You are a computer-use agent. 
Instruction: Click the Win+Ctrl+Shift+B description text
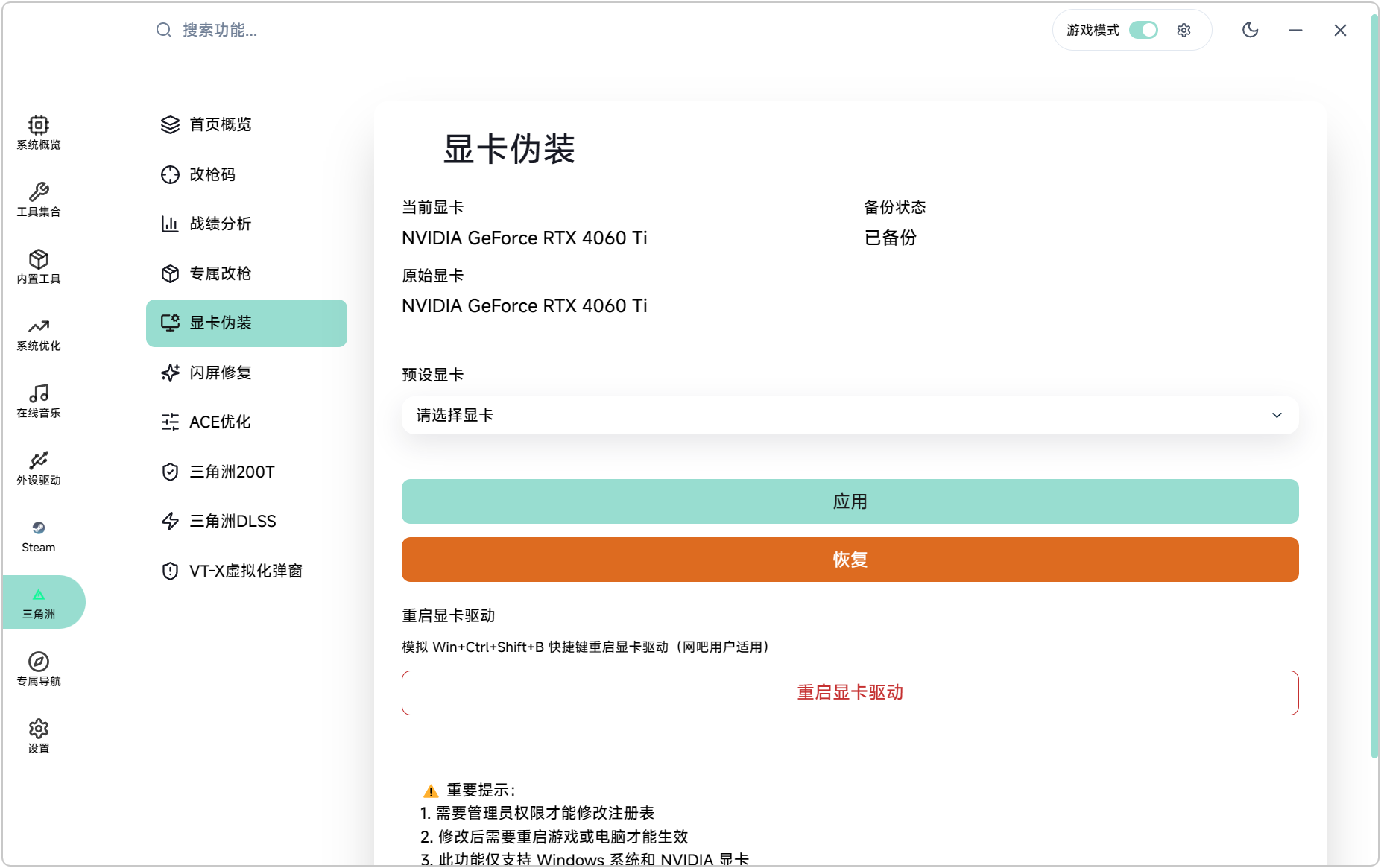coord(586,647)
